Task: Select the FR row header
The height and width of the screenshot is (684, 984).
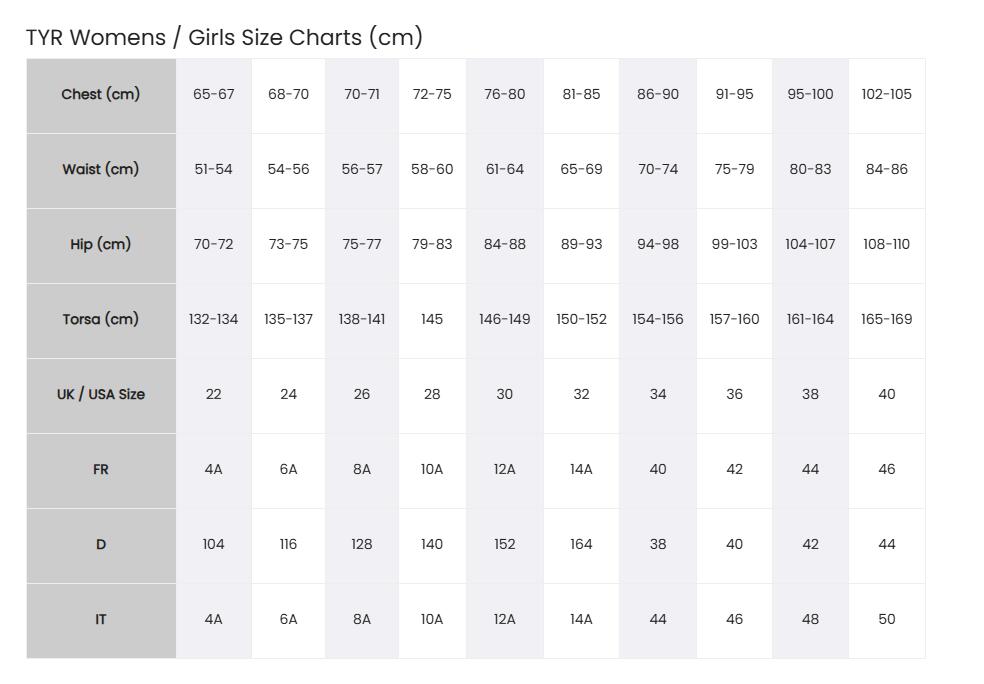Action: tap(101, 471)
